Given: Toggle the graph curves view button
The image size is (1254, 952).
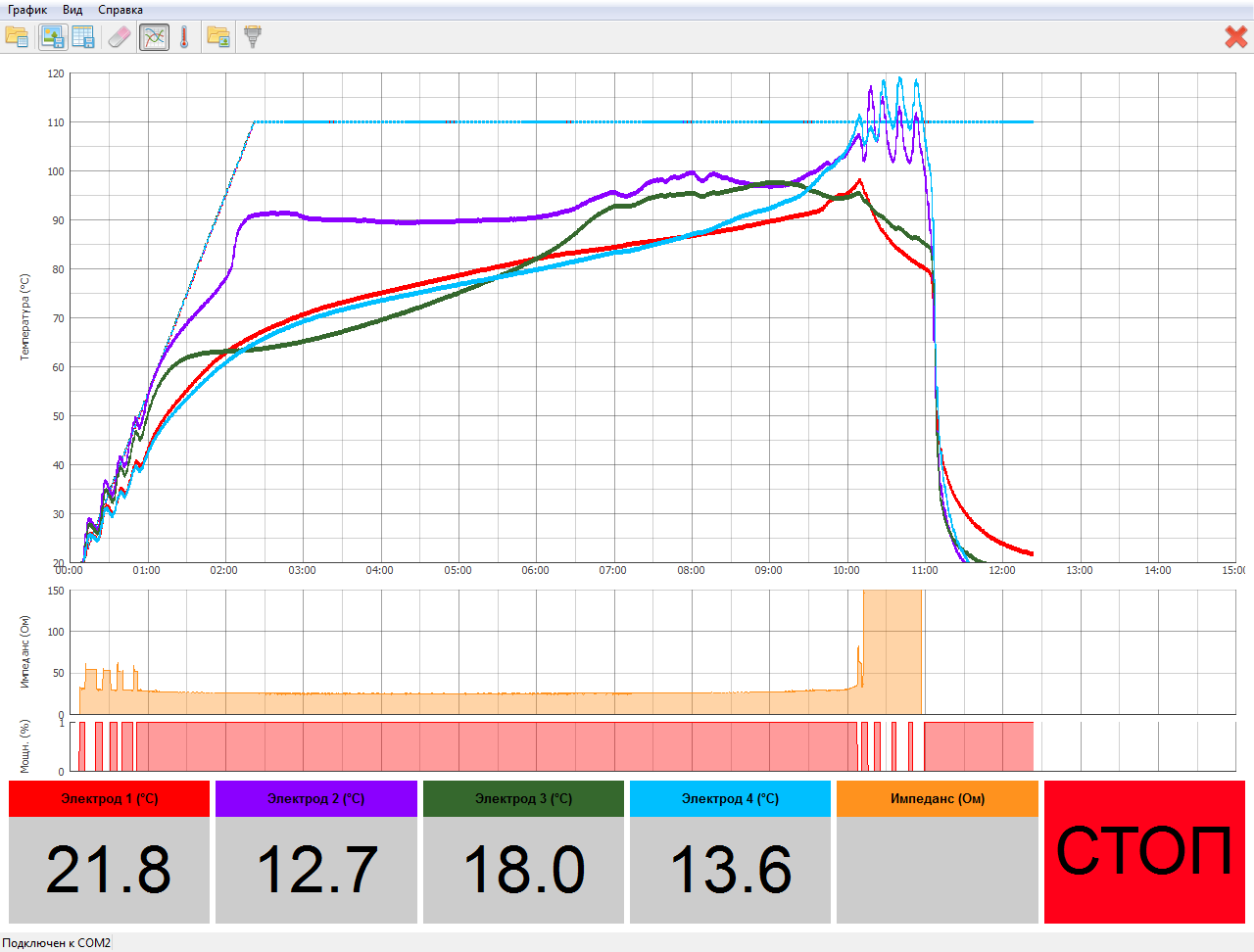Looking at the screenshot, I should click(154, 37).
